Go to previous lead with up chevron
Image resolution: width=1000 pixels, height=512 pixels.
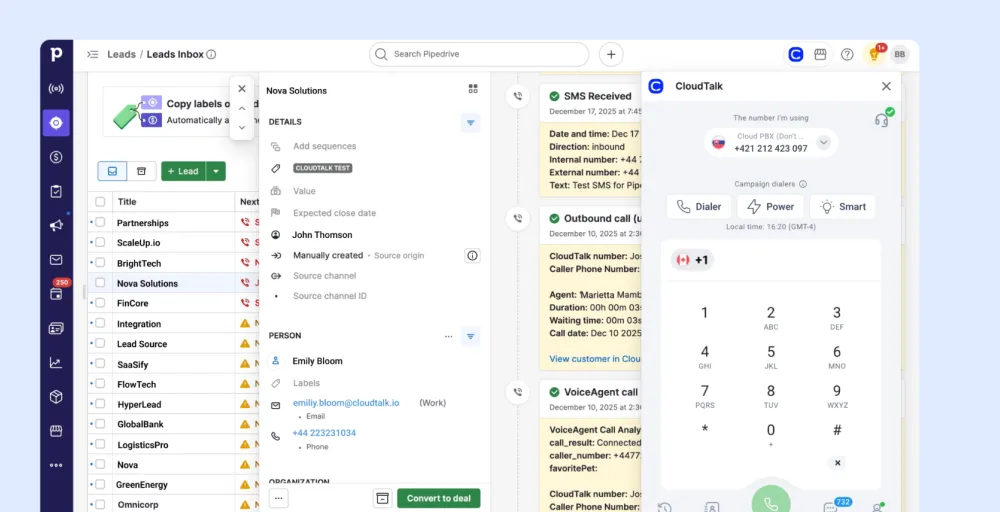242,108
